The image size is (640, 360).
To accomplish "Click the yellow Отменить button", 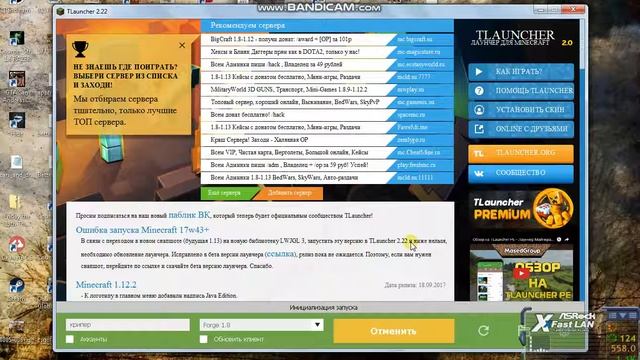I will [393, 331].
